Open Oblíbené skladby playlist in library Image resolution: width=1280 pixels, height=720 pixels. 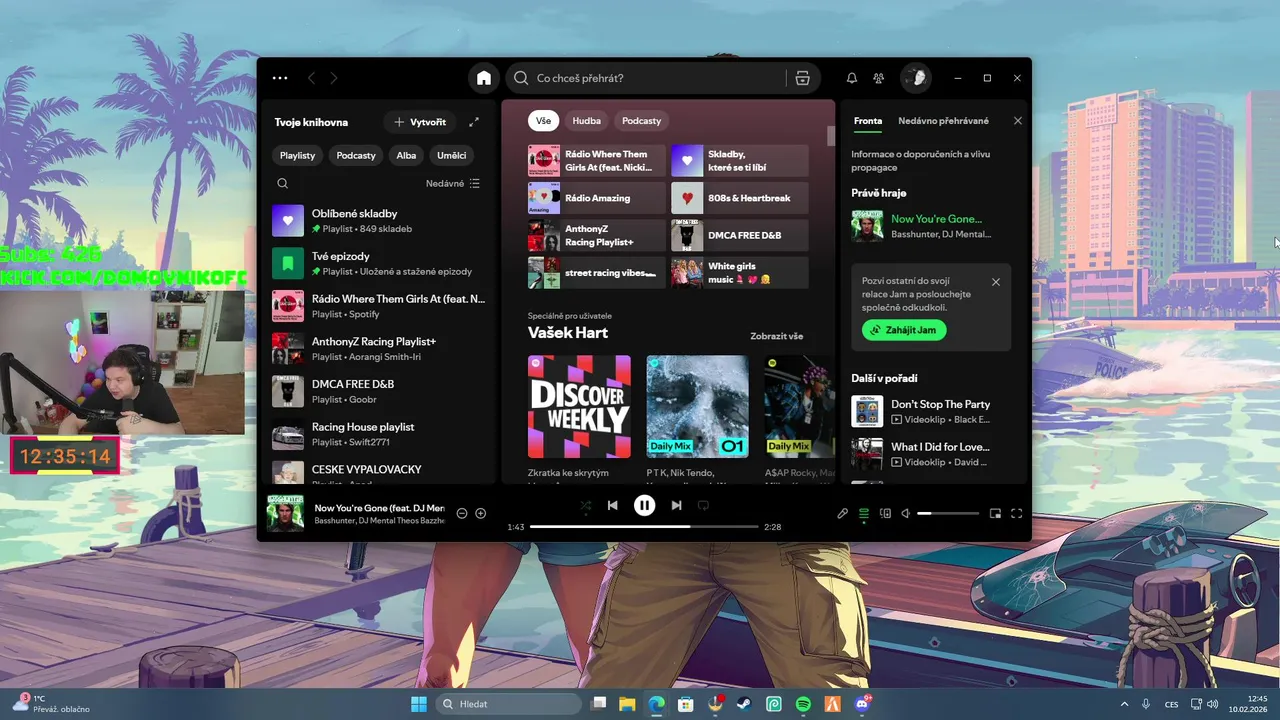coord(378,221)
